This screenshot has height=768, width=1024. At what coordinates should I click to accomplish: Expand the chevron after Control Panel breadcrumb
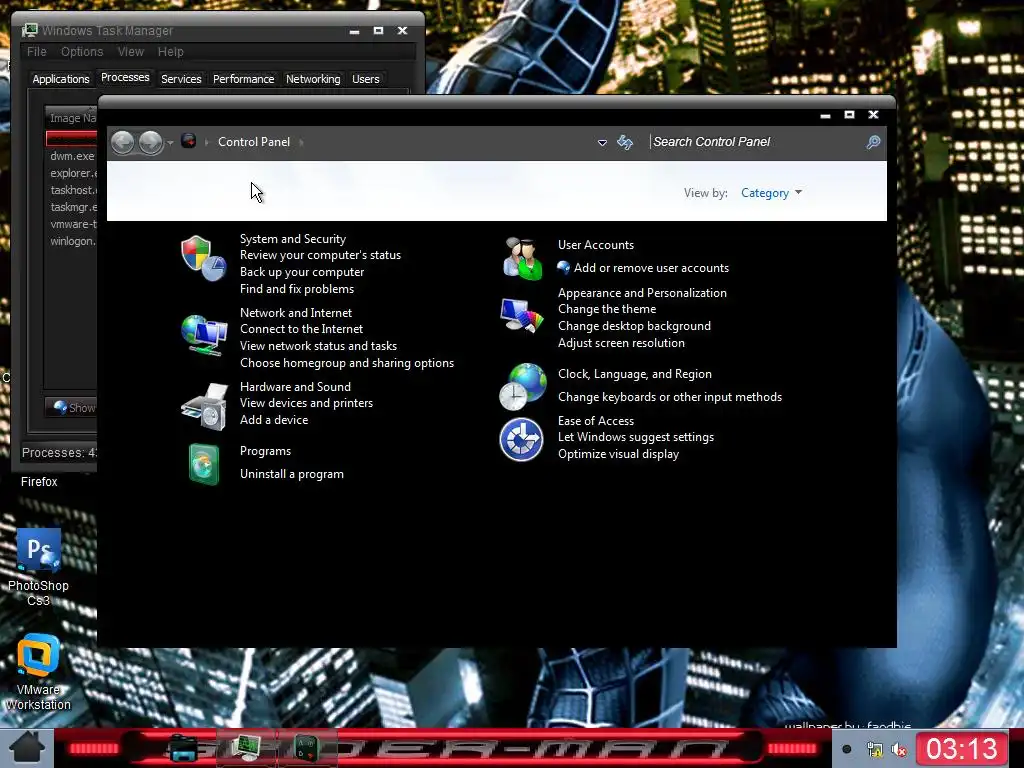tap(302, 142)
